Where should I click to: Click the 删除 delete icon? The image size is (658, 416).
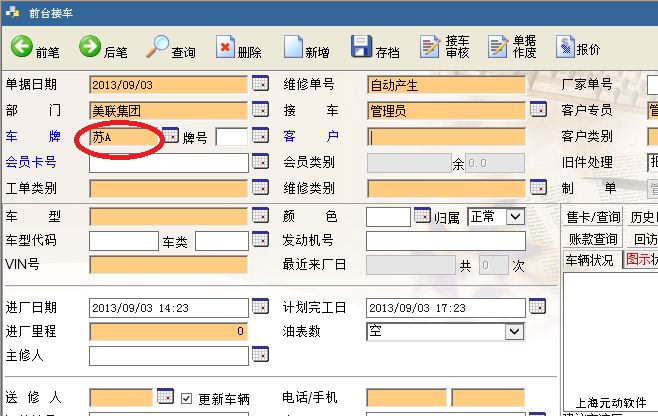225,47
